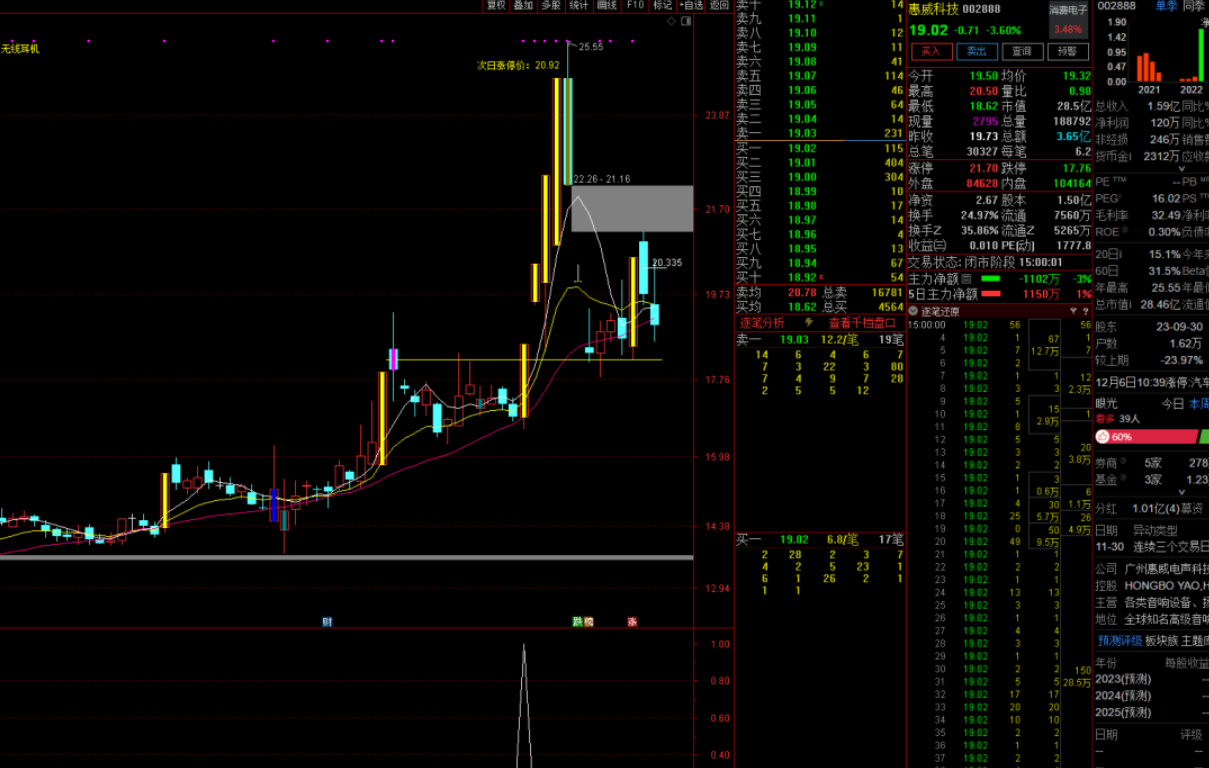The width and height of the screenshot is (1209, 768).
Task: Click the 股东 23-09-30 row
Action: (1152, 326)
